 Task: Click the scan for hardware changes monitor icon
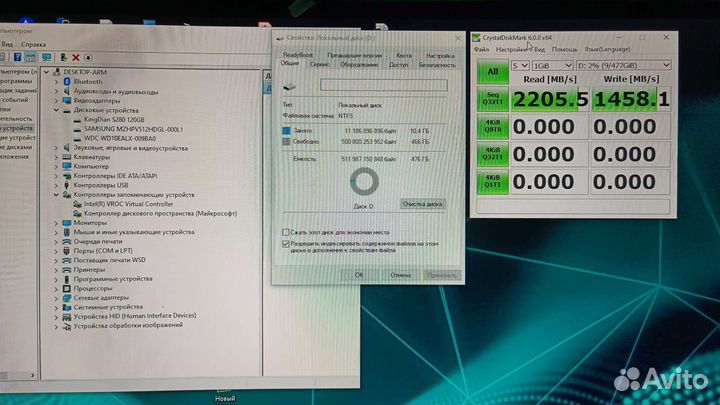tap(46, 57)
